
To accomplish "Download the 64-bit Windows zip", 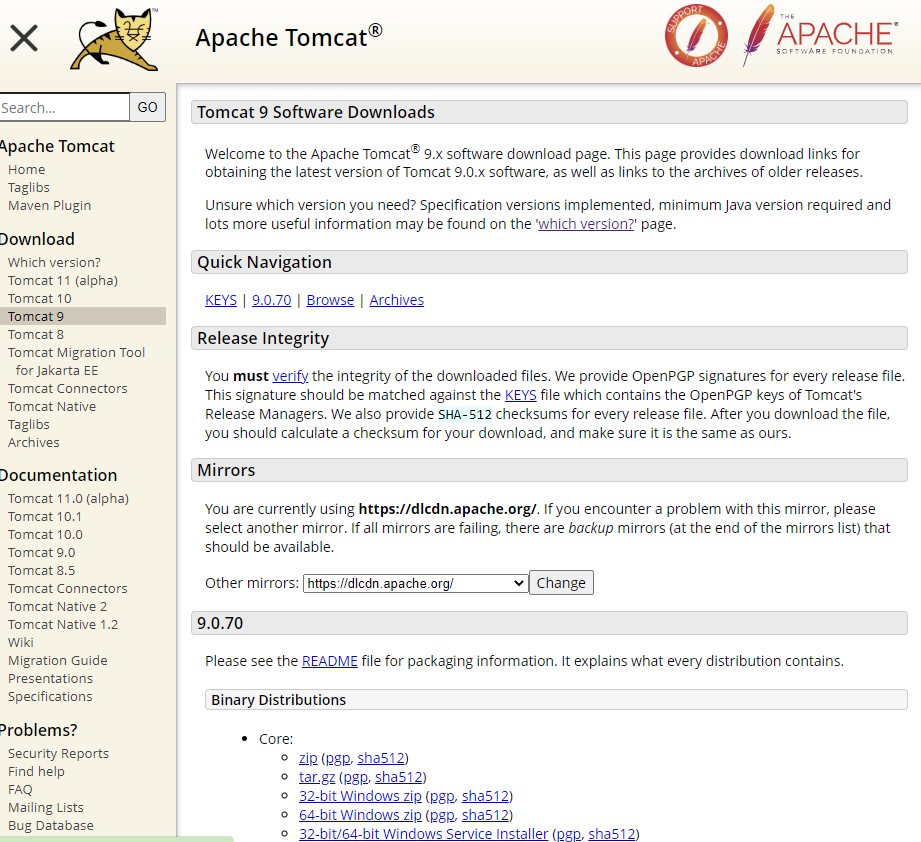I will [360, 815].
